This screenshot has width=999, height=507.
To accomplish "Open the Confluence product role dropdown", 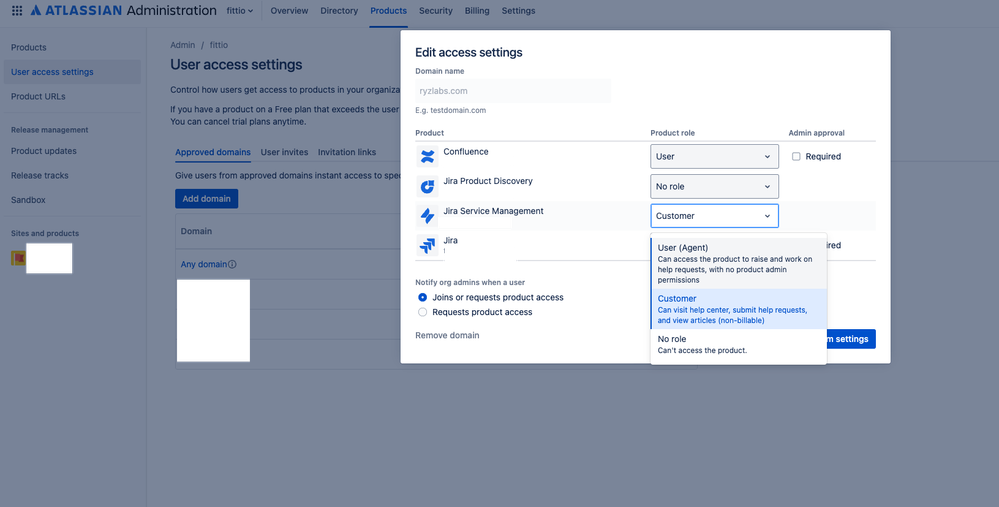I will 714,157.
